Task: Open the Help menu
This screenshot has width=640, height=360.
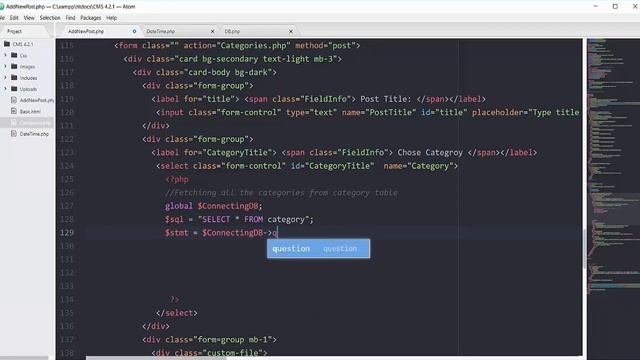Action: tap(111, 18)
